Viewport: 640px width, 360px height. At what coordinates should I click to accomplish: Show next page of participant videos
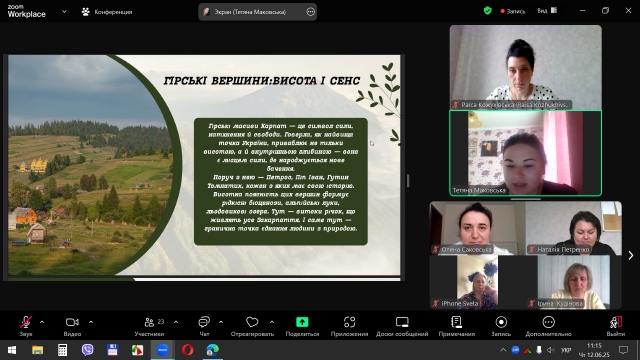point(631,256)
